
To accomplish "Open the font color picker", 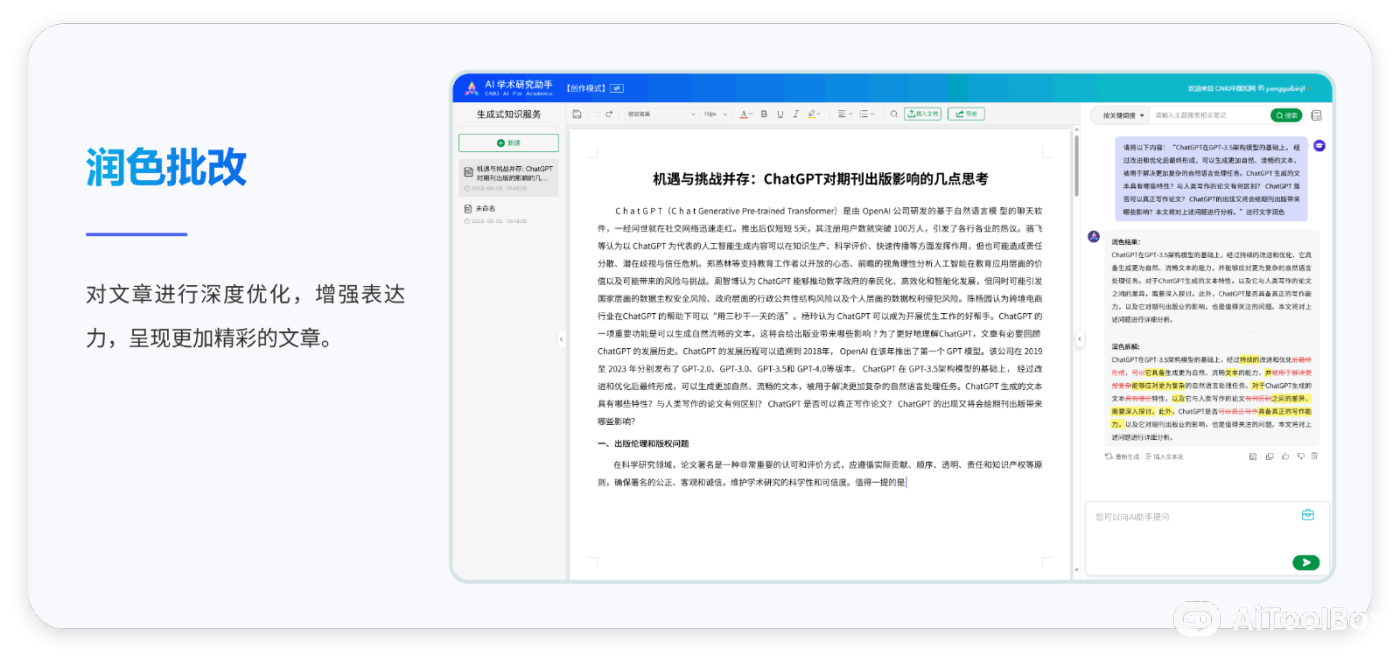I will coord(746,114).
